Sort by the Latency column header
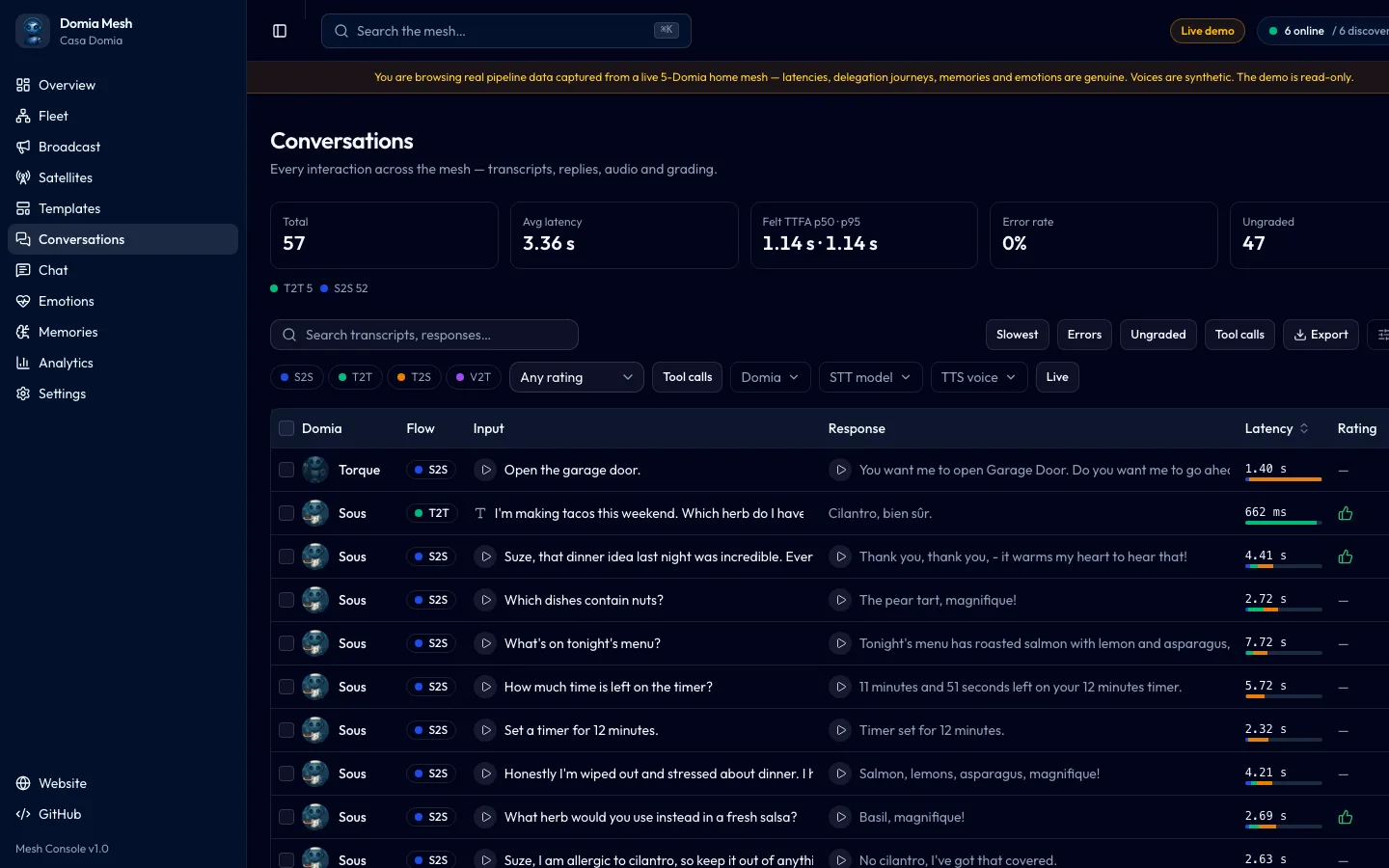 click(x=1276, y=428)
